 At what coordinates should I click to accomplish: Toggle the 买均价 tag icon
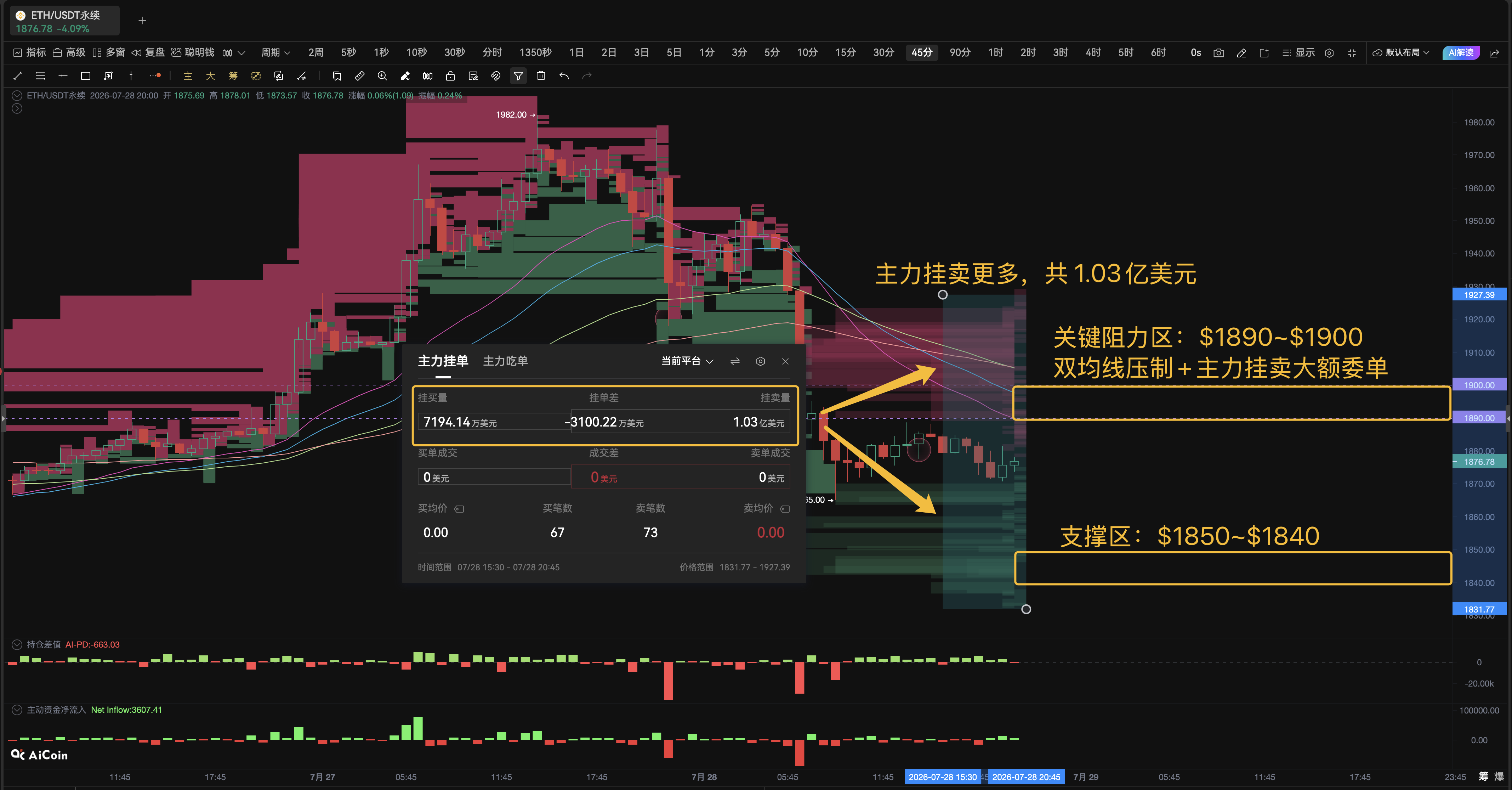[460, 509]
